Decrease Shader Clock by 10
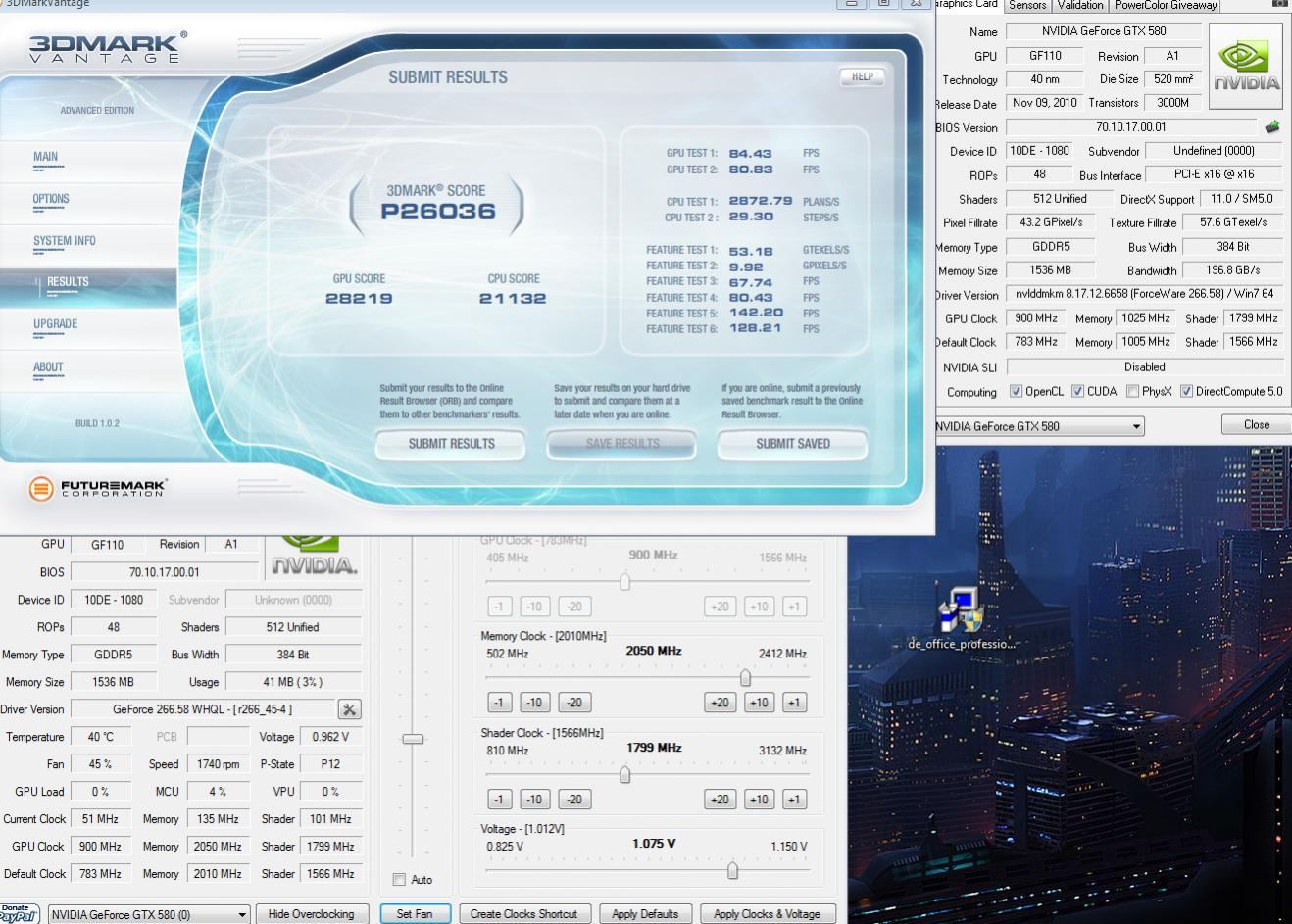The image size is (1292, 924). (533, 799)
